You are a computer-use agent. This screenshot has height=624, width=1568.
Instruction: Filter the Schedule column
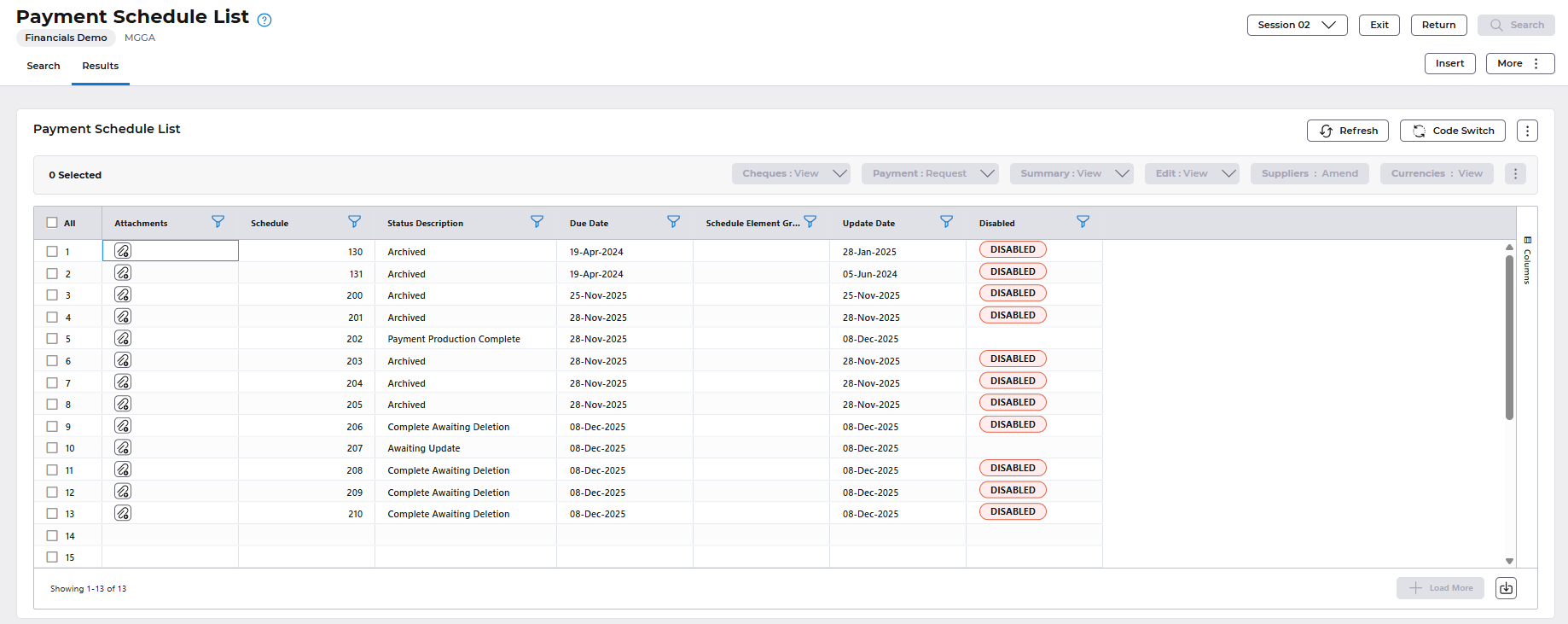354,222
